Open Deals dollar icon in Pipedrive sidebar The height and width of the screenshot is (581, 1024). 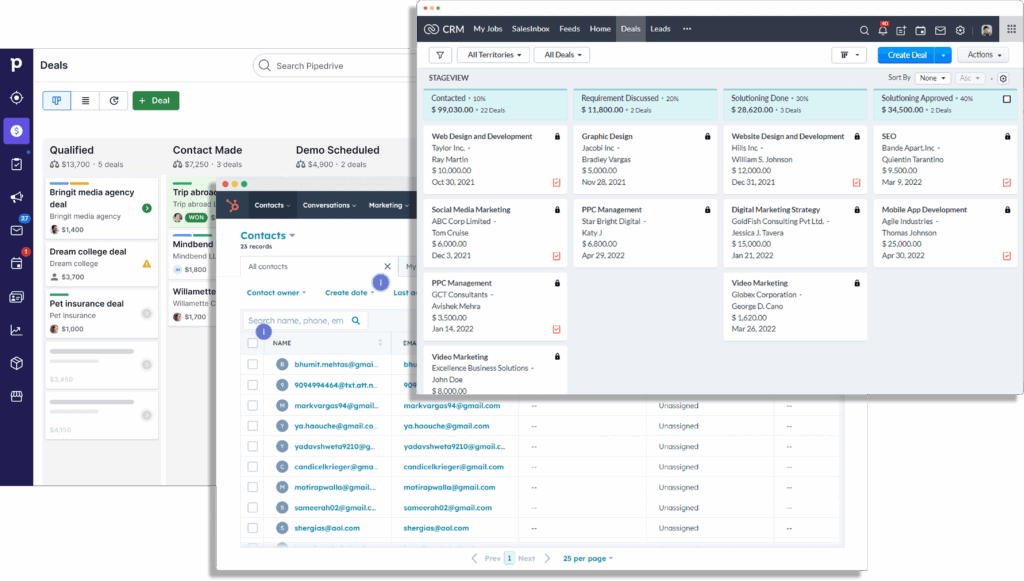point(16,131)
